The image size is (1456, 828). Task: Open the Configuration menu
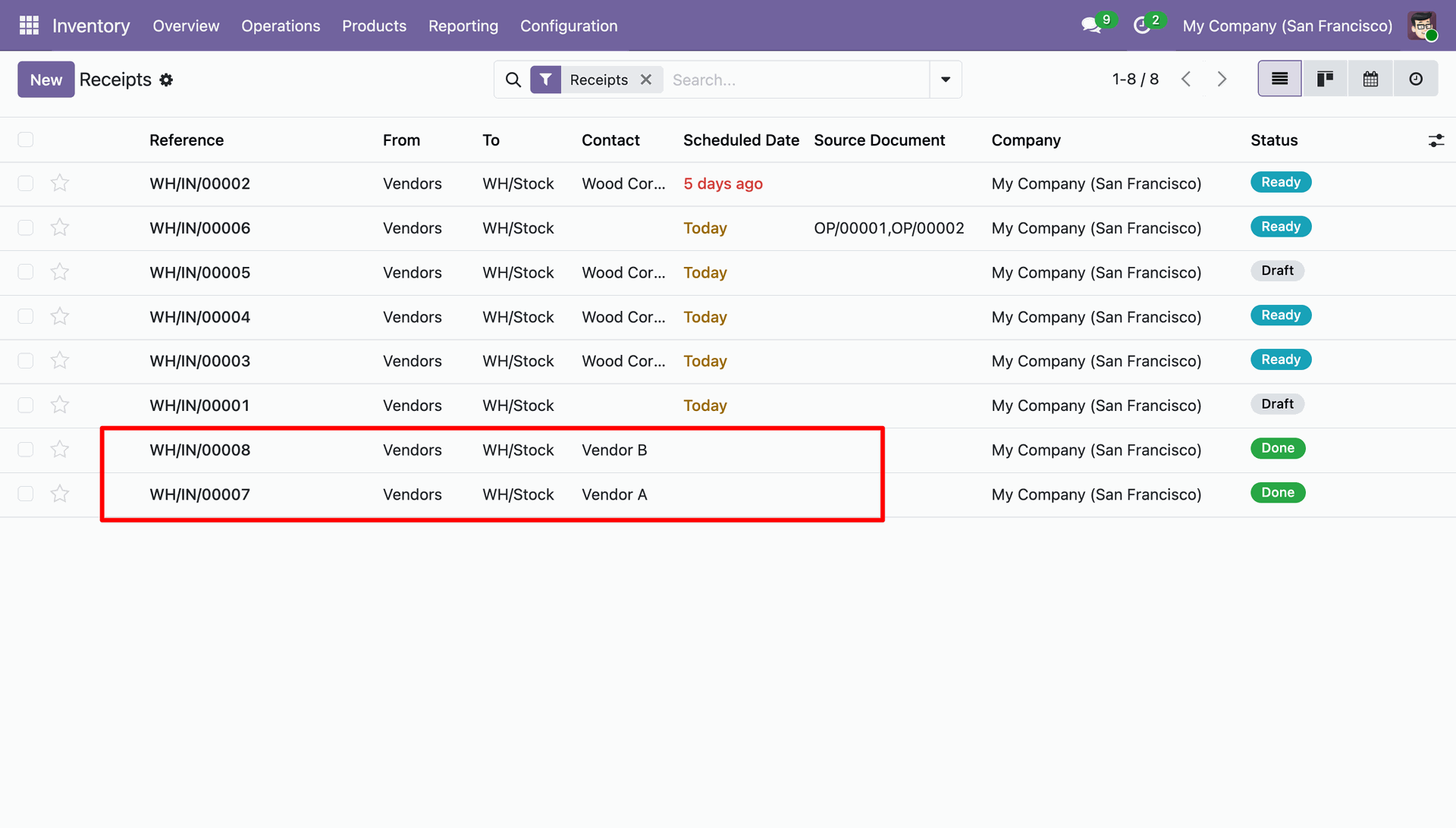[x=569, y=26]
